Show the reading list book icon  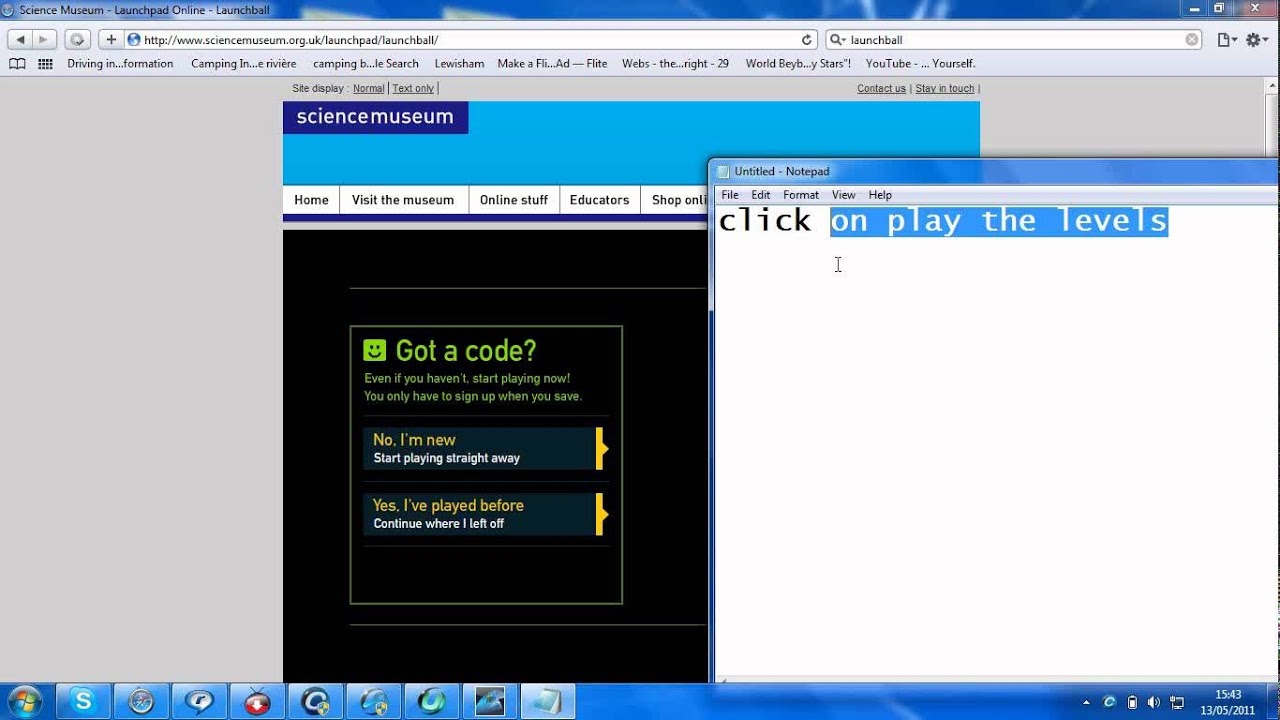coord(17,63)
